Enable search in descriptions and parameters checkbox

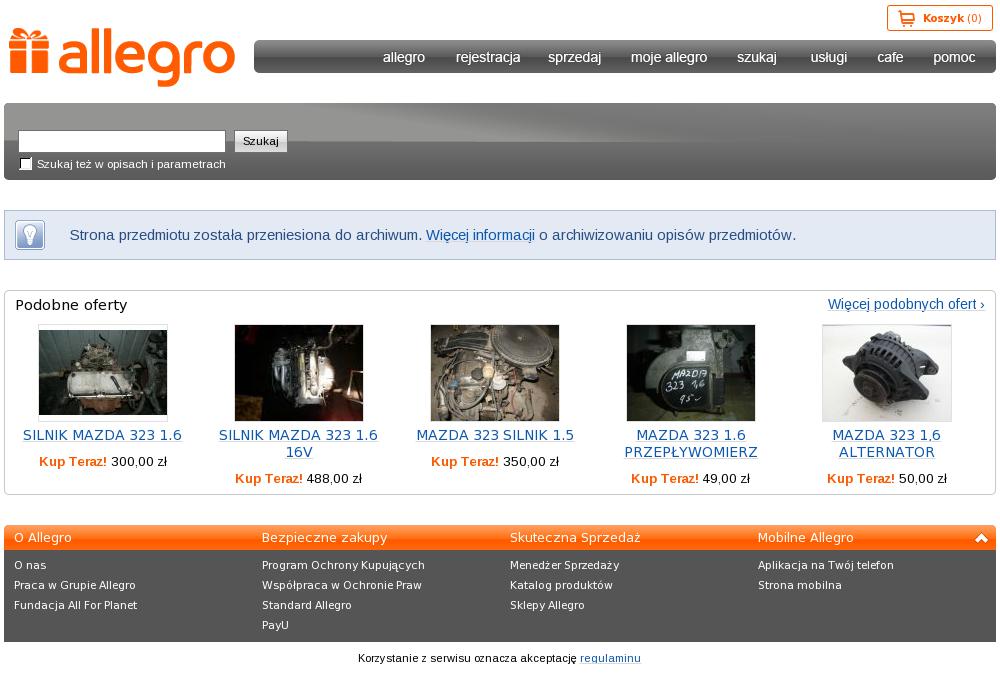coord(26,164)
